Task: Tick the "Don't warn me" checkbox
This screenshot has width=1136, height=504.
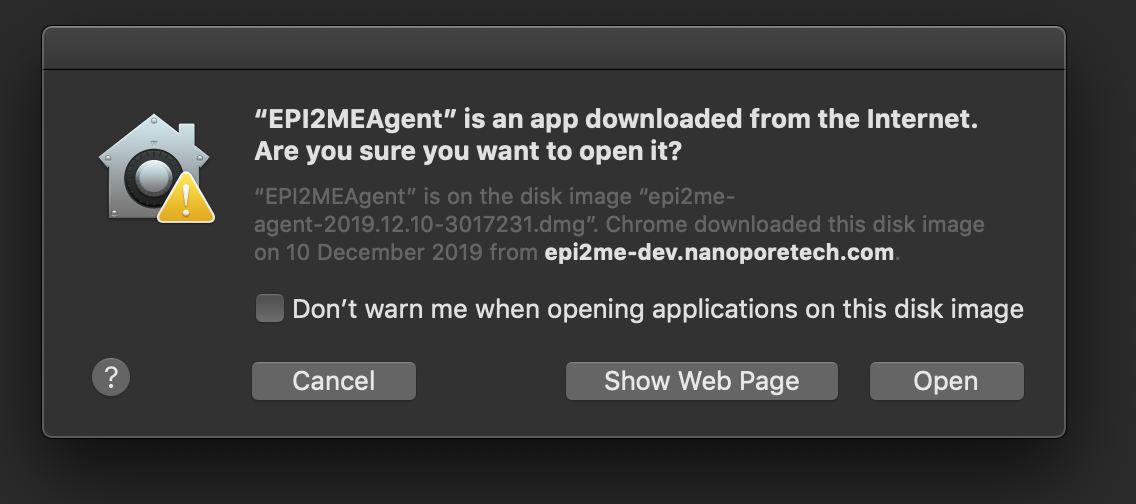Action: point(270,308)
